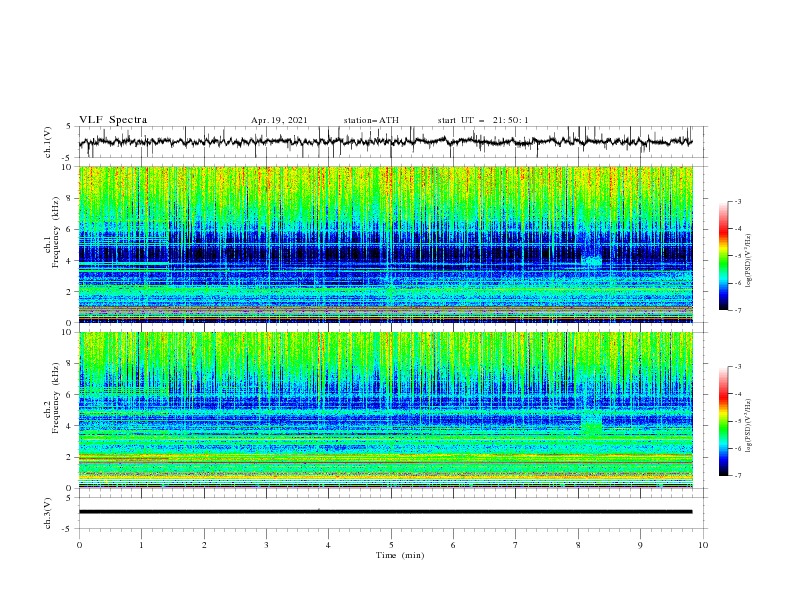Select the "Time (min)" x-axis label

400,555
